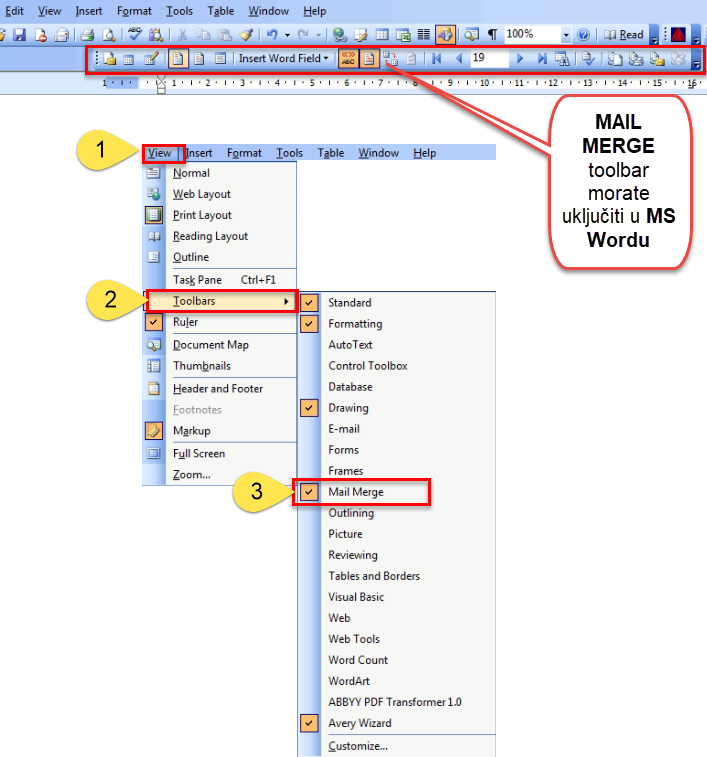Viewport: 707px width, 757px height.
Task: Open the Undo history dropdown arrow
Action: 287,35
